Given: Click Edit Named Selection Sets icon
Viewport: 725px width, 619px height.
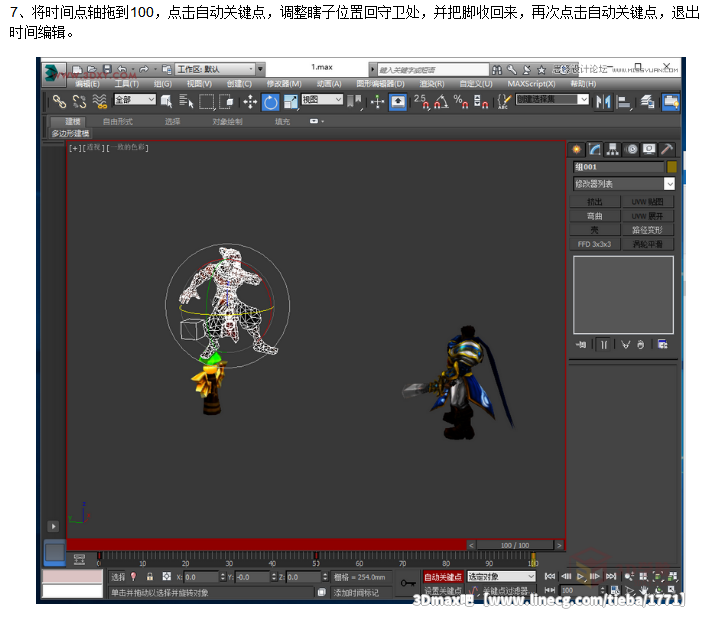Looking at the screenshot, I should coord(504,101).
